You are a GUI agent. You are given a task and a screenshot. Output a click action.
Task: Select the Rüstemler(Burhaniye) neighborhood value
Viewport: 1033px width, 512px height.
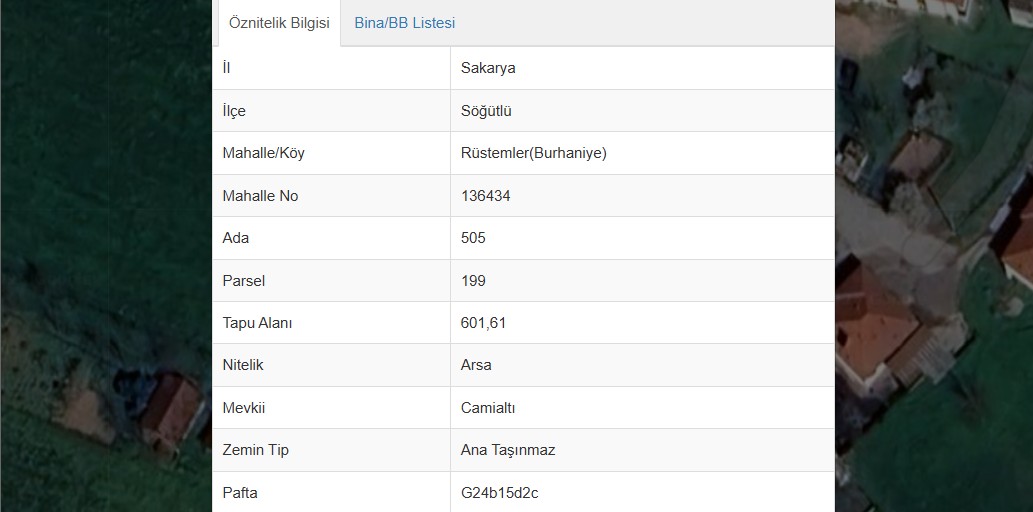[x=533, y=153]
